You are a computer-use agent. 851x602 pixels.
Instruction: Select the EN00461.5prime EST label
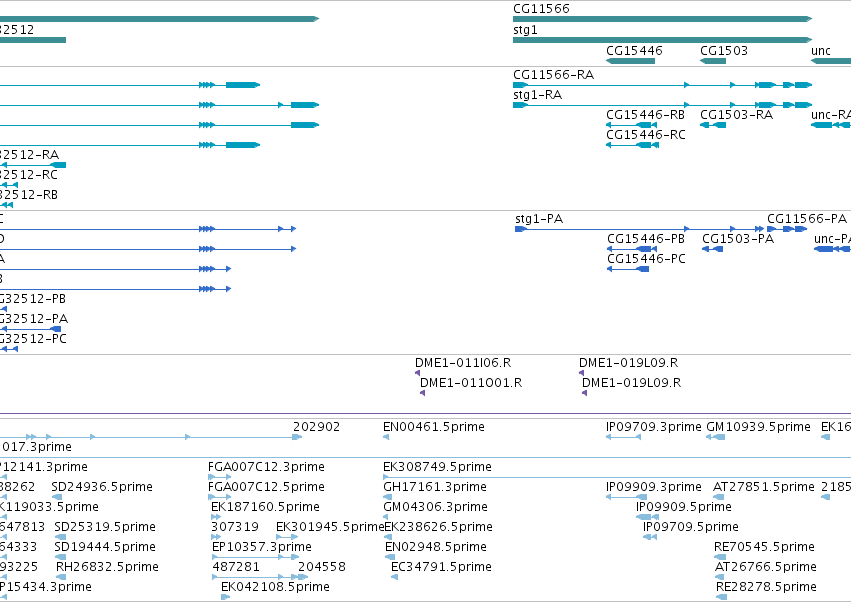click(434, 427)
